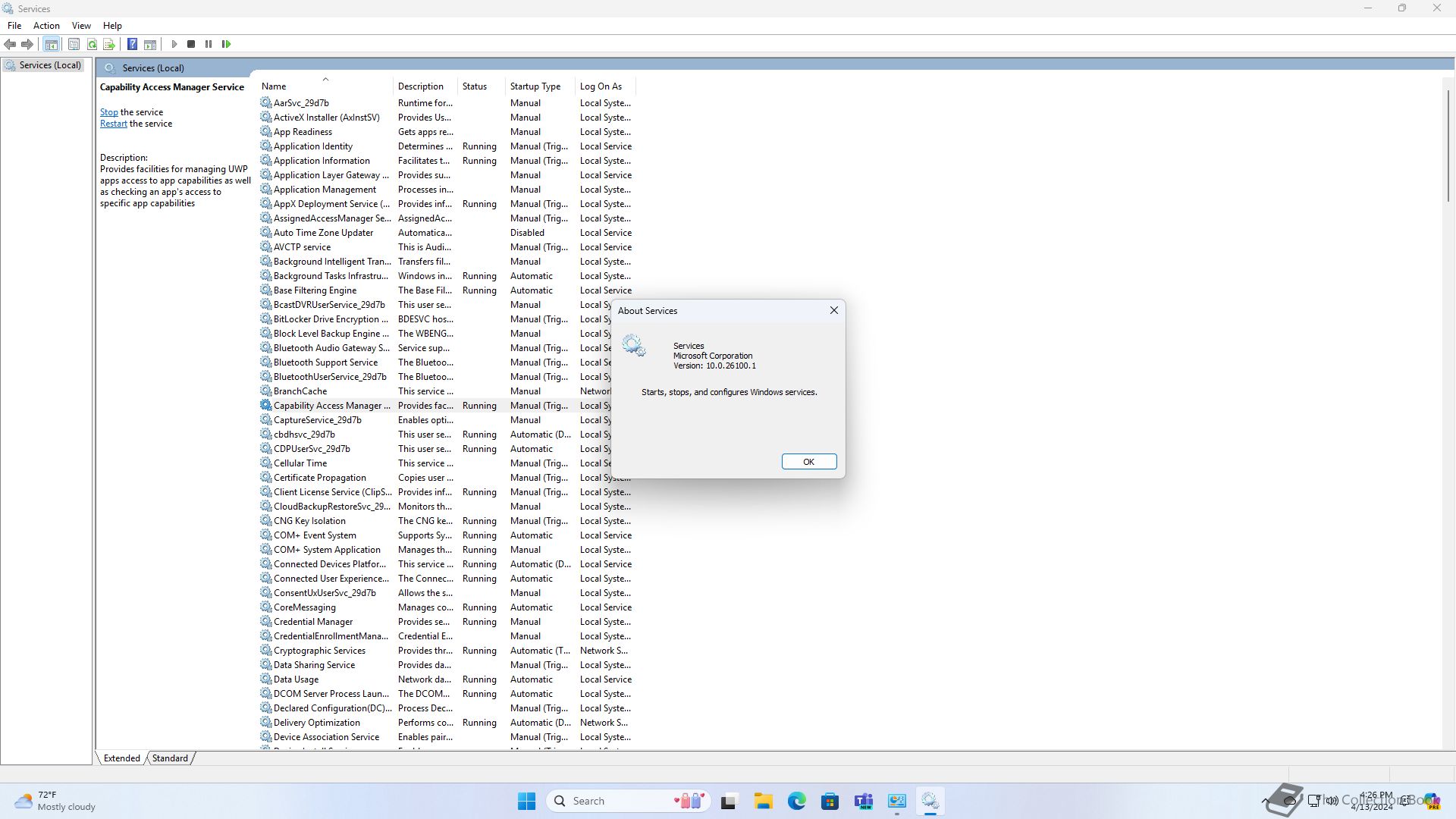Click OK in the About Services dialog
Screen dimensions: 1456x819
coord(809,462)
